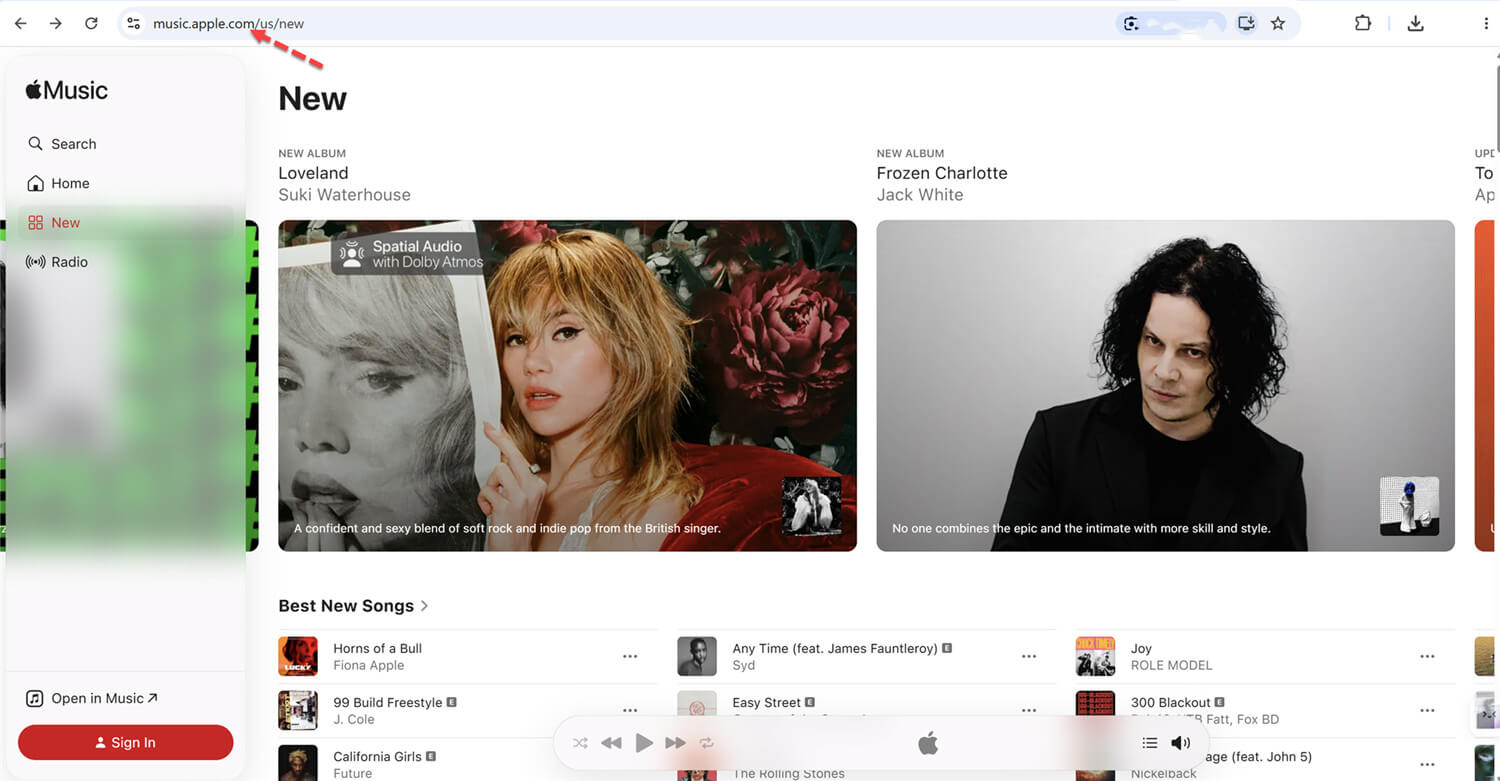Open the browser downloads icon
This screenshot has height=781, width=1500.
[x=1415, y=23]
